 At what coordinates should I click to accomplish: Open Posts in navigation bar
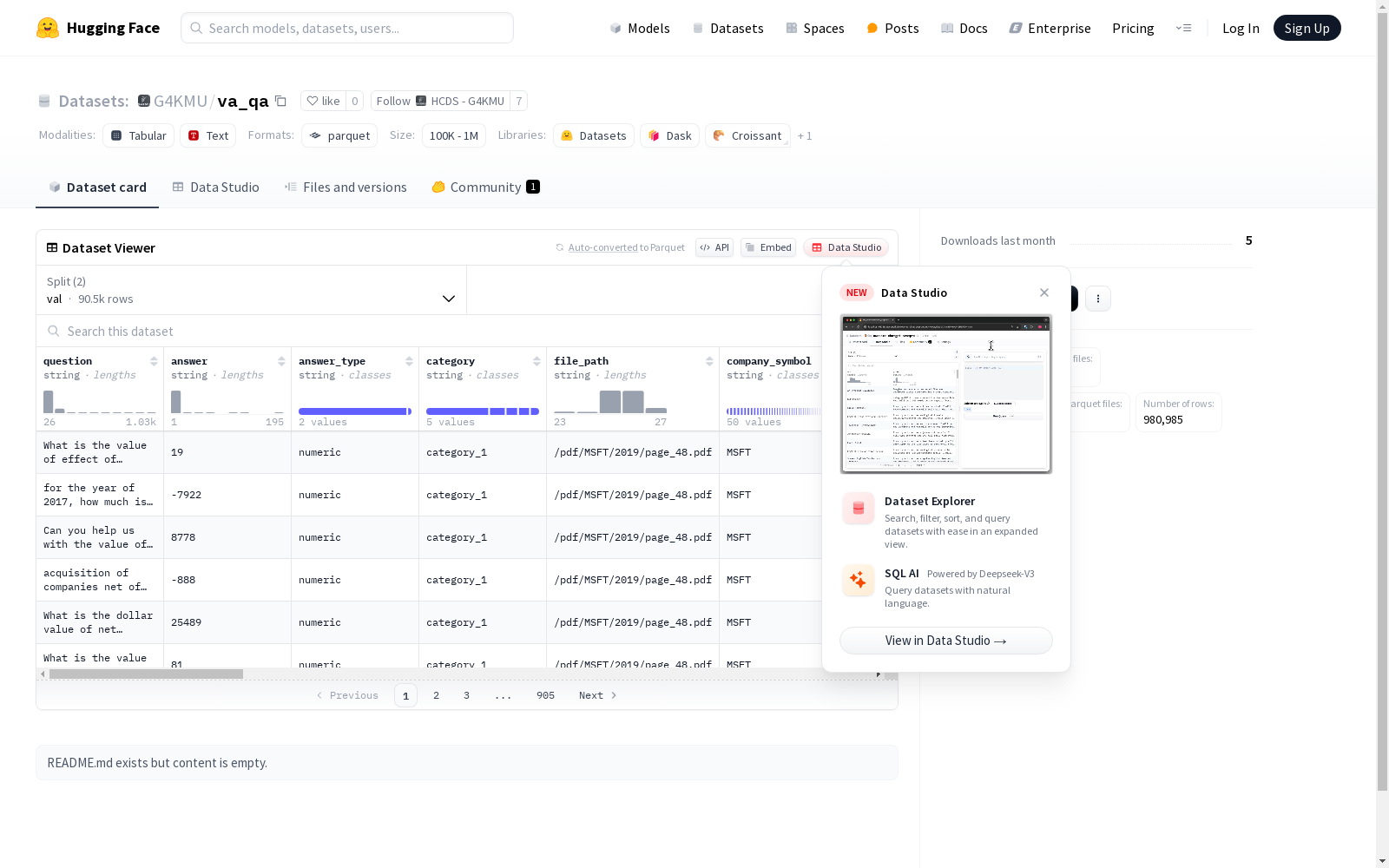[892, 28]
